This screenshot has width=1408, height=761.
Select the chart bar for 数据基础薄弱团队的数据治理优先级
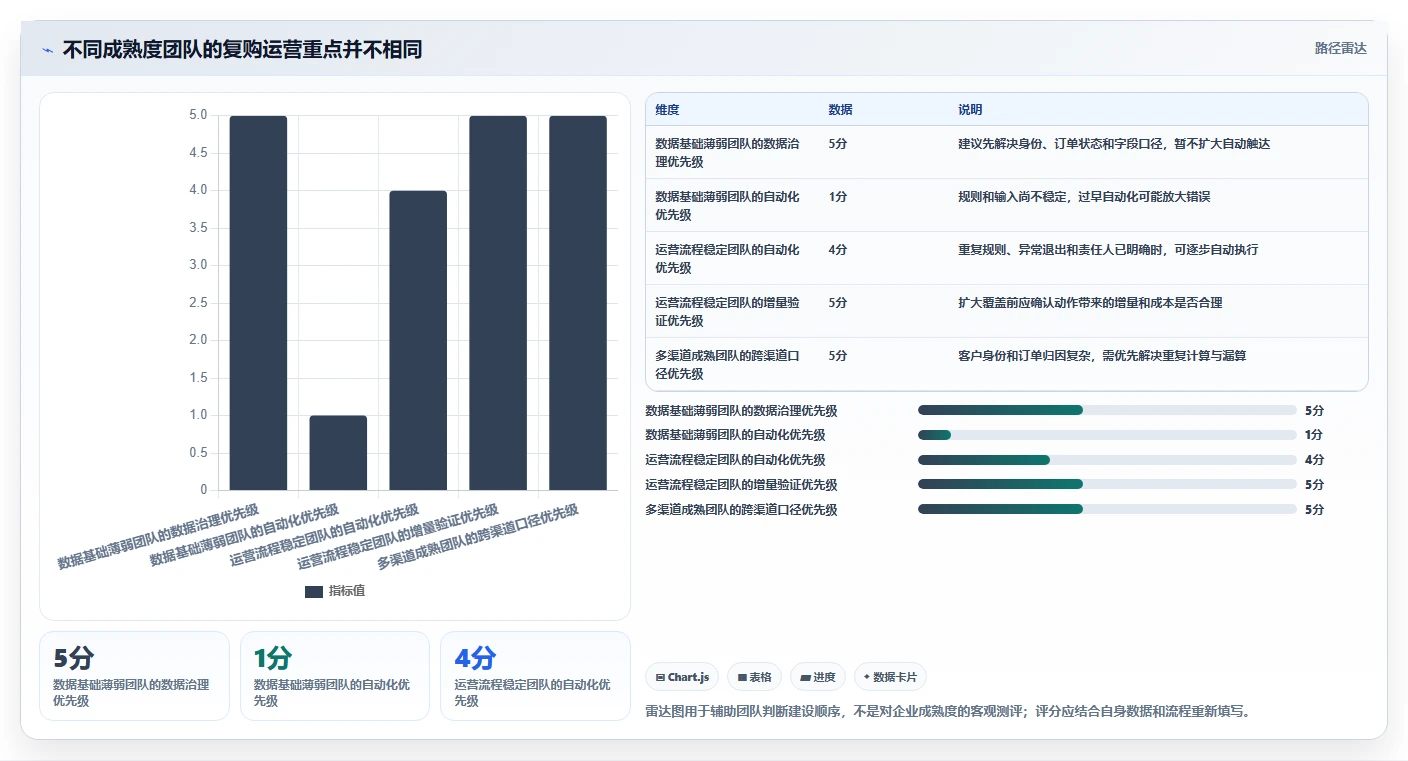(258, 303)
